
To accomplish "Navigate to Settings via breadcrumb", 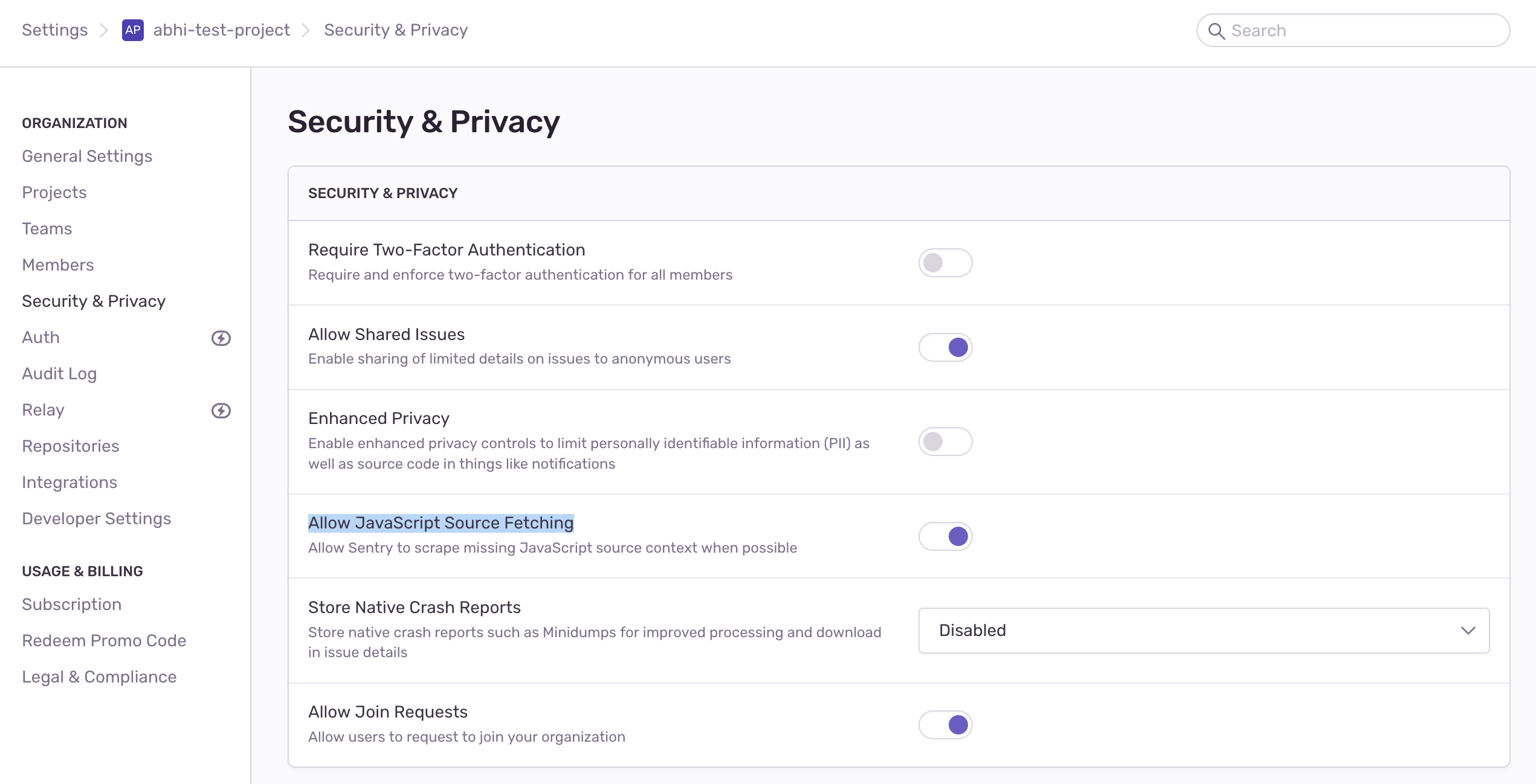I will [54, 30].
